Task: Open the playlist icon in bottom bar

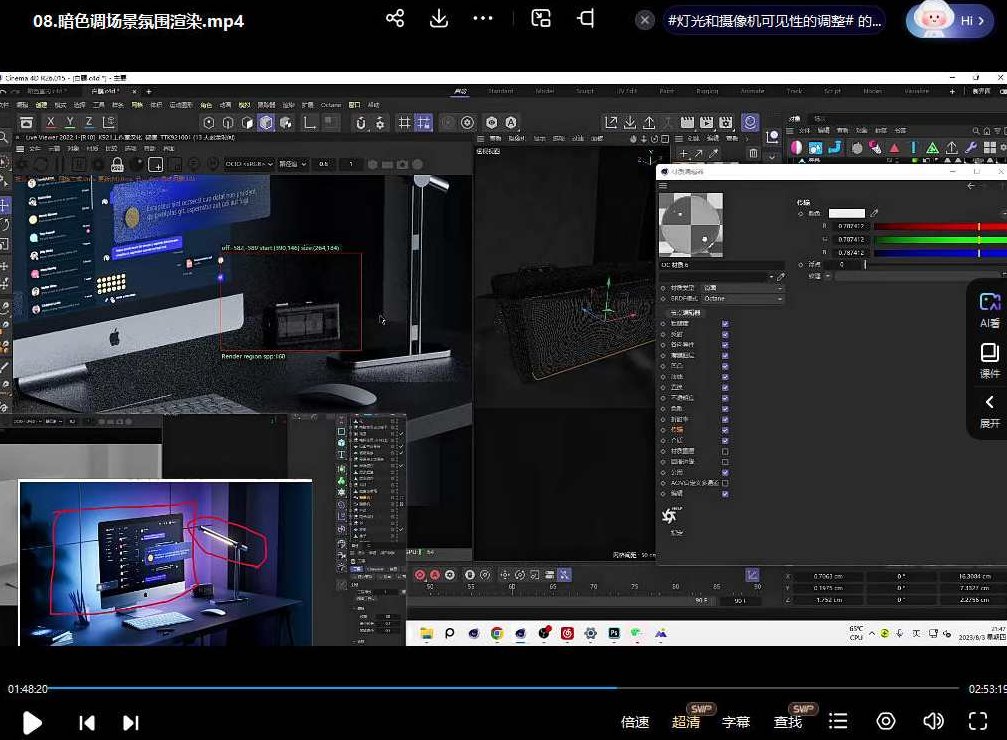Action: (838, 721)
